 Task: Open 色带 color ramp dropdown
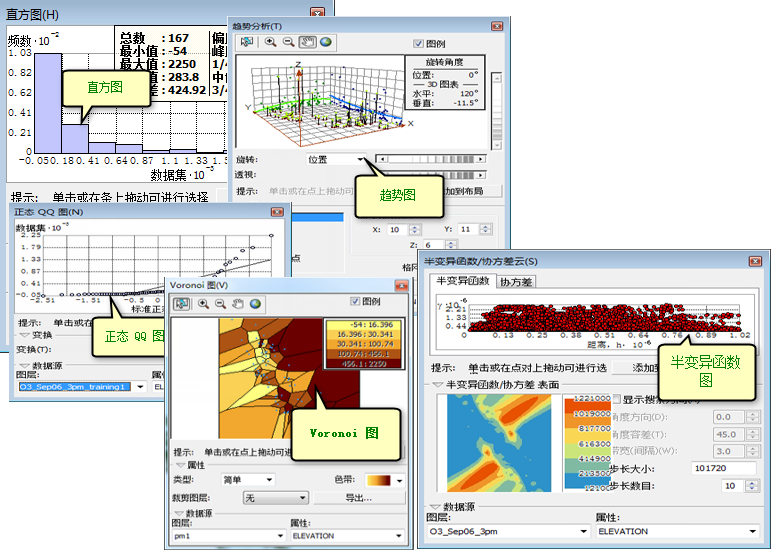tap(384, 480)
